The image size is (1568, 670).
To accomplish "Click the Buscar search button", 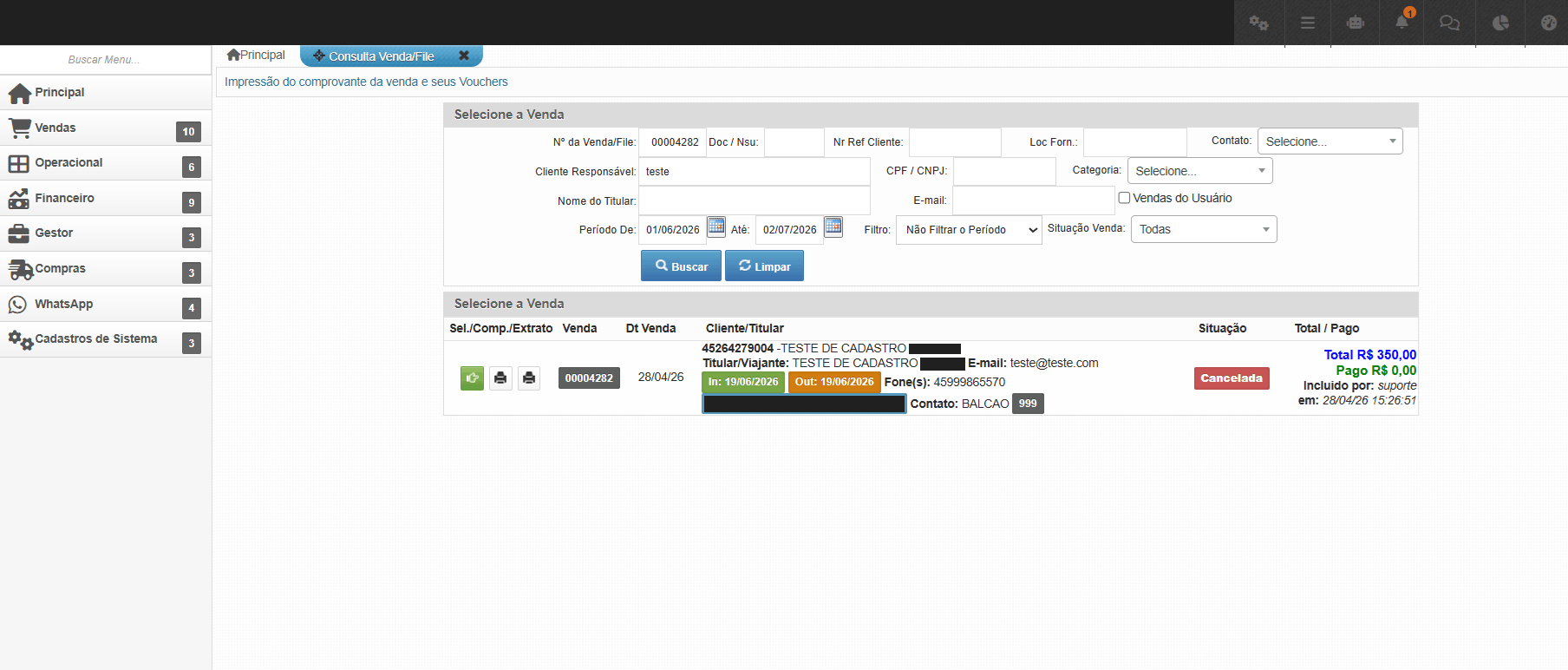I will pyautogui.click(x=681, y=266).
